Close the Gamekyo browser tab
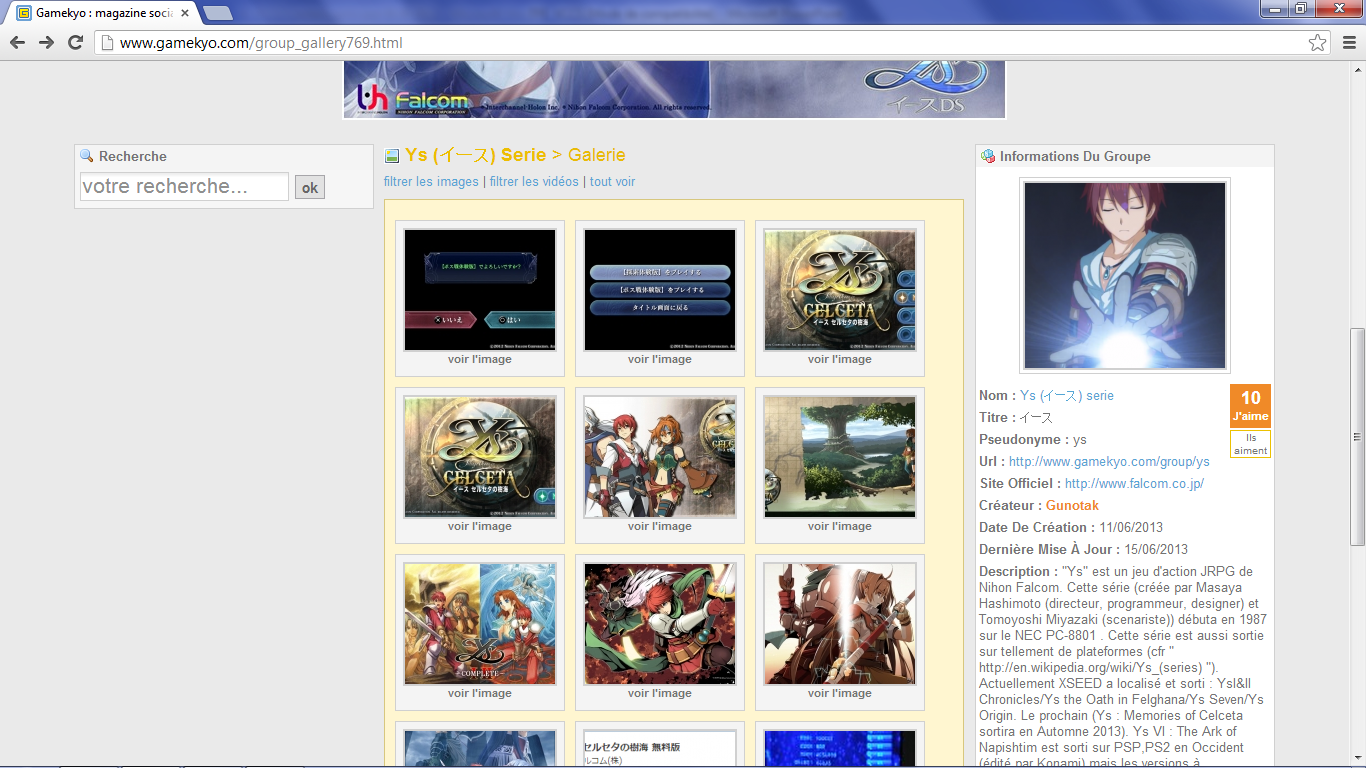The image size is (1366, 768). [x=185, y=13]
